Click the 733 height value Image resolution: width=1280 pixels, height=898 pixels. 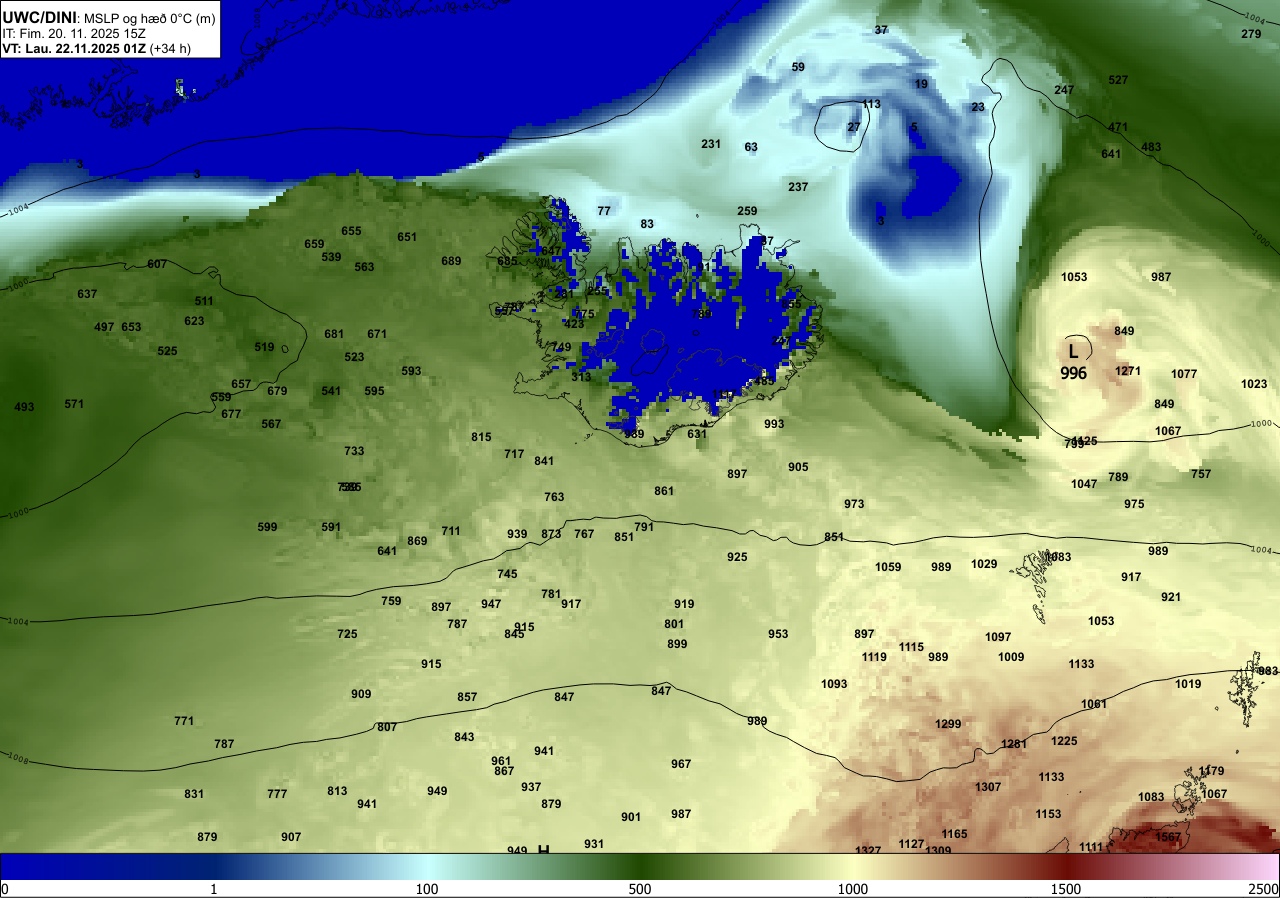click(354, 451)
